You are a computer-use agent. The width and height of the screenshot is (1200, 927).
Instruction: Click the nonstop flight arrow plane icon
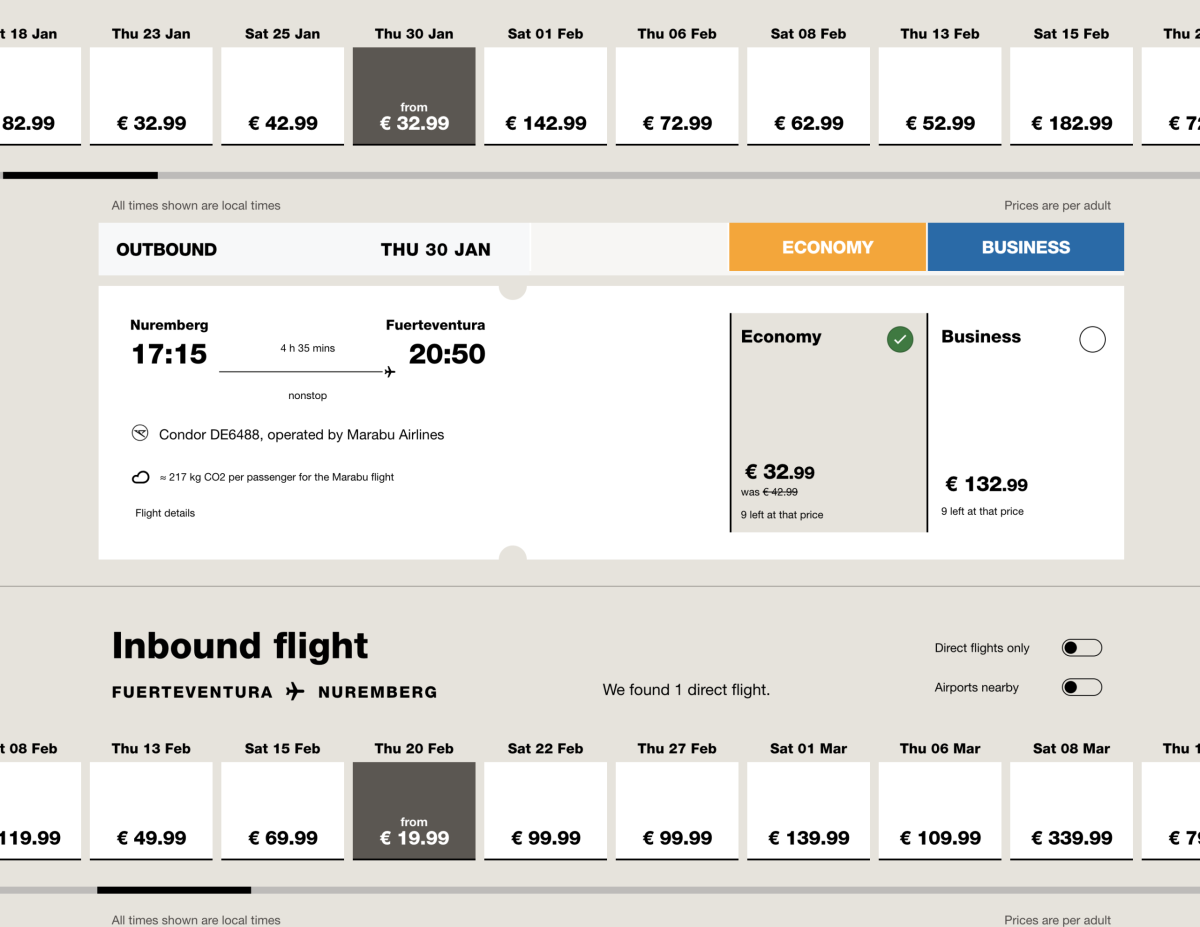(x=389, y=372)
